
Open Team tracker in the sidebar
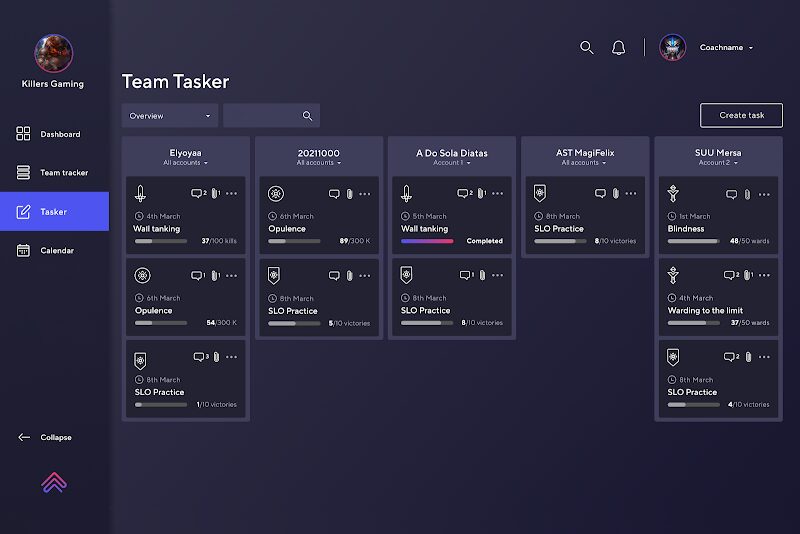click(52, 172)
